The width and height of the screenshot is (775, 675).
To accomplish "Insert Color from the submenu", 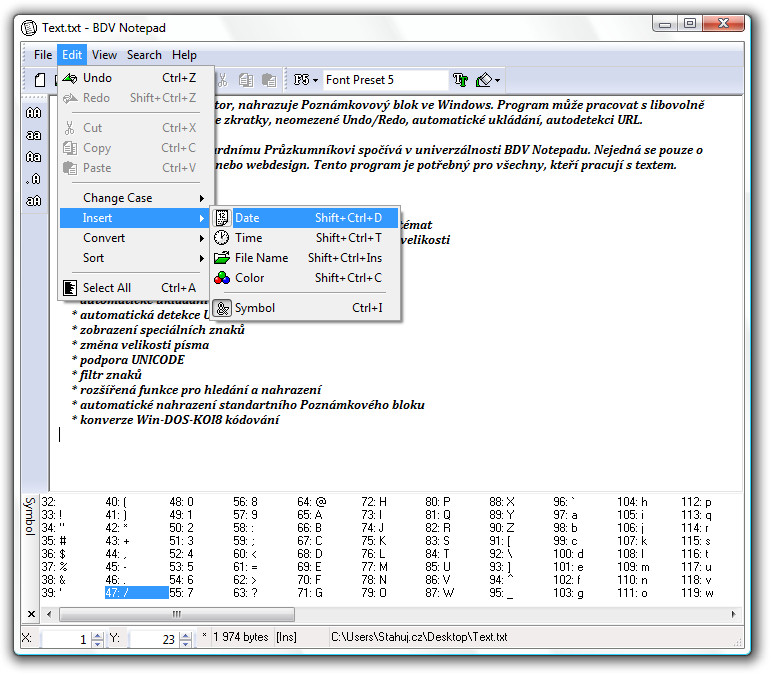I will 306,278.
